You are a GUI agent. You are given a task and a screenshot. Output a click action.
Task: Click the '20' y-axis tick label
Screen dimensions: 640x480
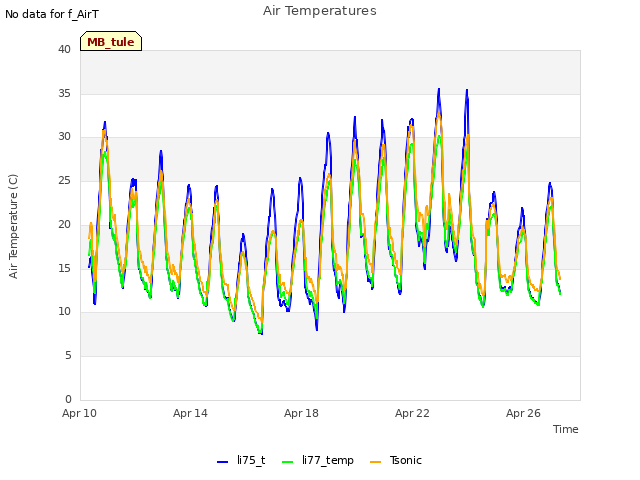pyautogui.click(x=64, y=224)
